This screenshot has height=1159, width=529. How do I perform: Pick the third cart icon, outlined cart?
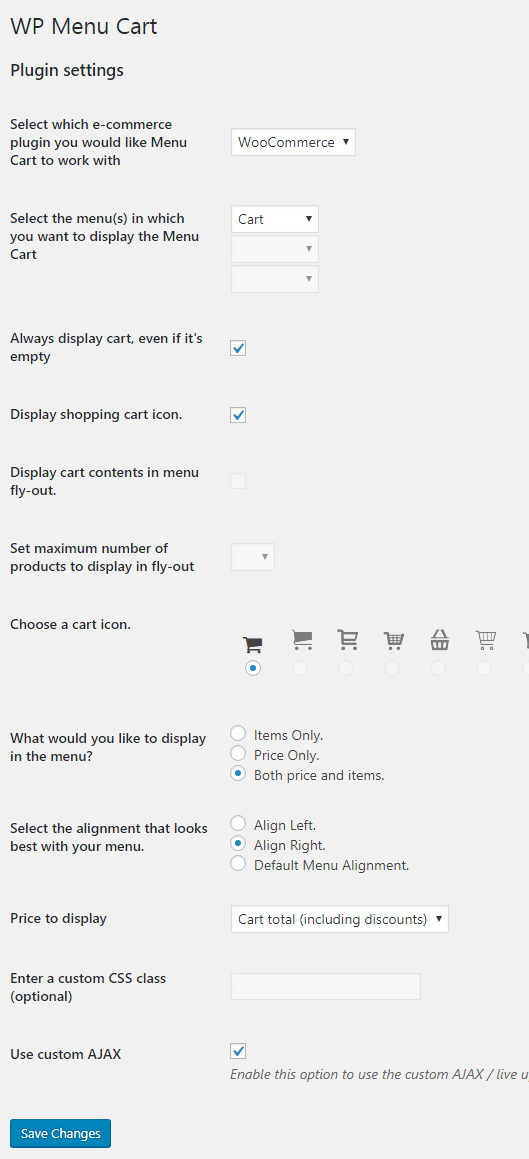[x=347, y=639]
